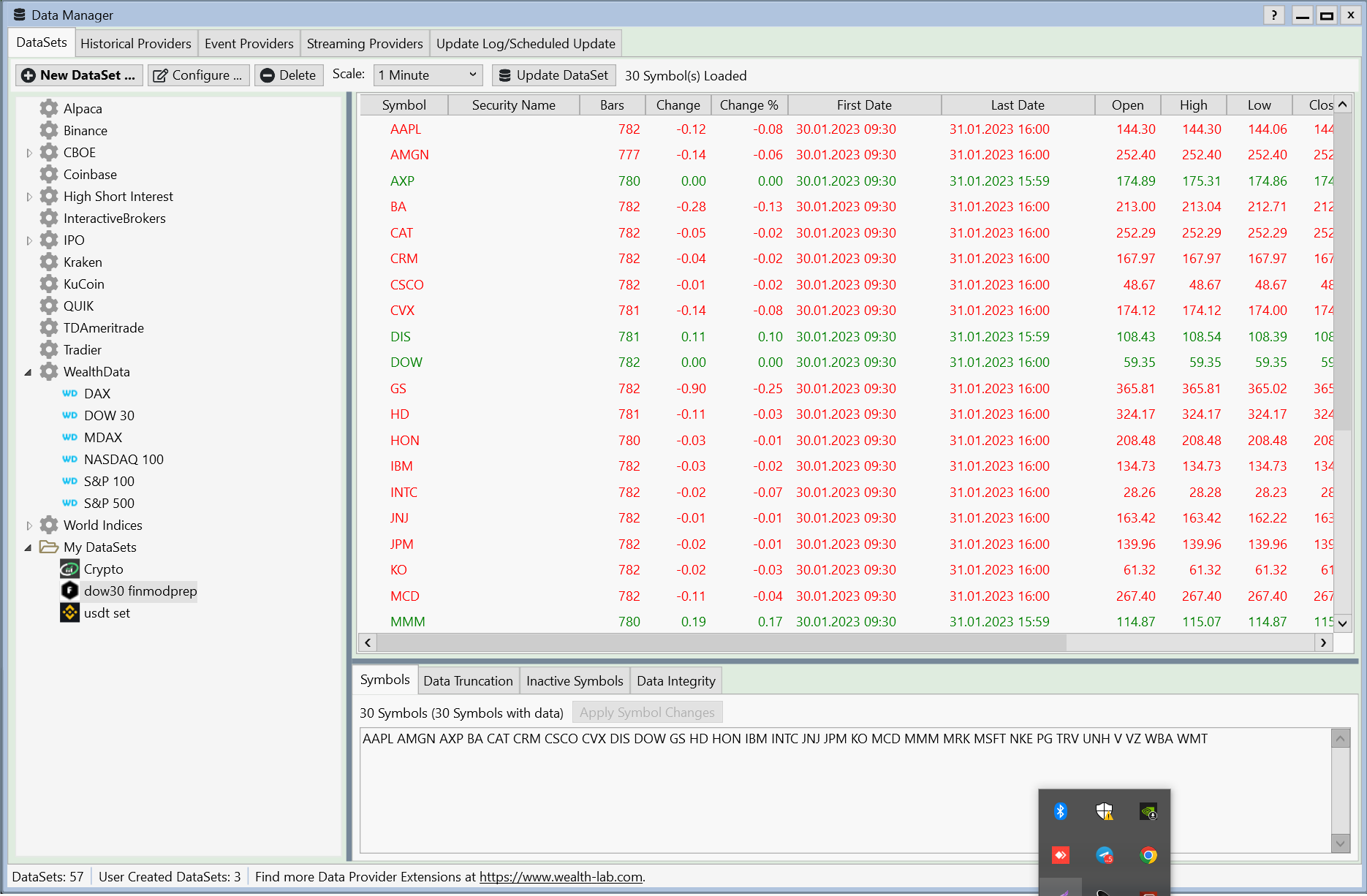The height and width of the screenshot is (896, 1367).
Task: Follow the wealth-lab.com link
Action: coord(561,876)
